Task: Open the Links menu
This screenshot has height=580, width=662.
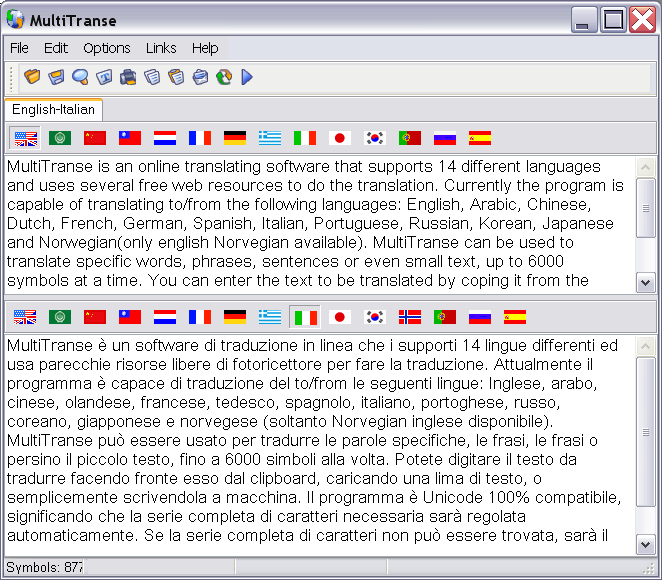Action: tap(161, 48)
